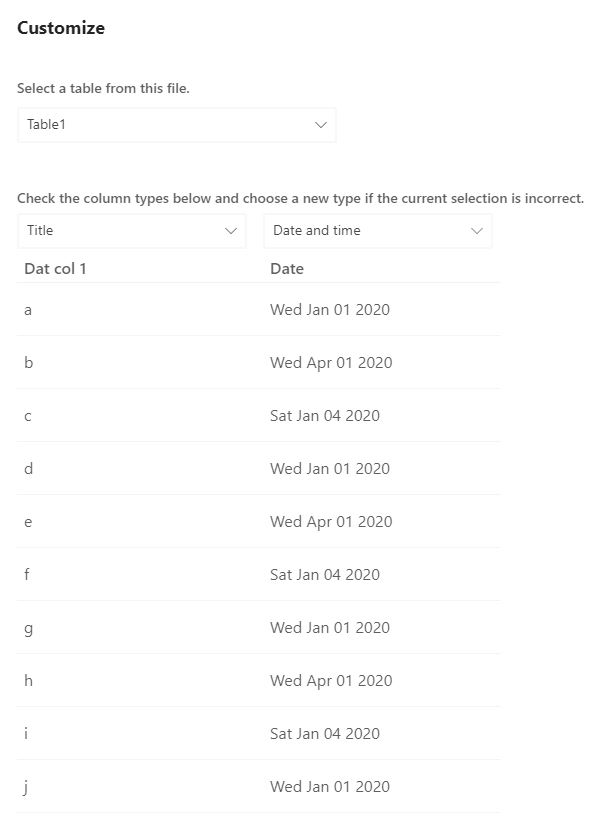Click the date value in row j
Viewport: 615px width, 817px height.
[x=330, y=787]
